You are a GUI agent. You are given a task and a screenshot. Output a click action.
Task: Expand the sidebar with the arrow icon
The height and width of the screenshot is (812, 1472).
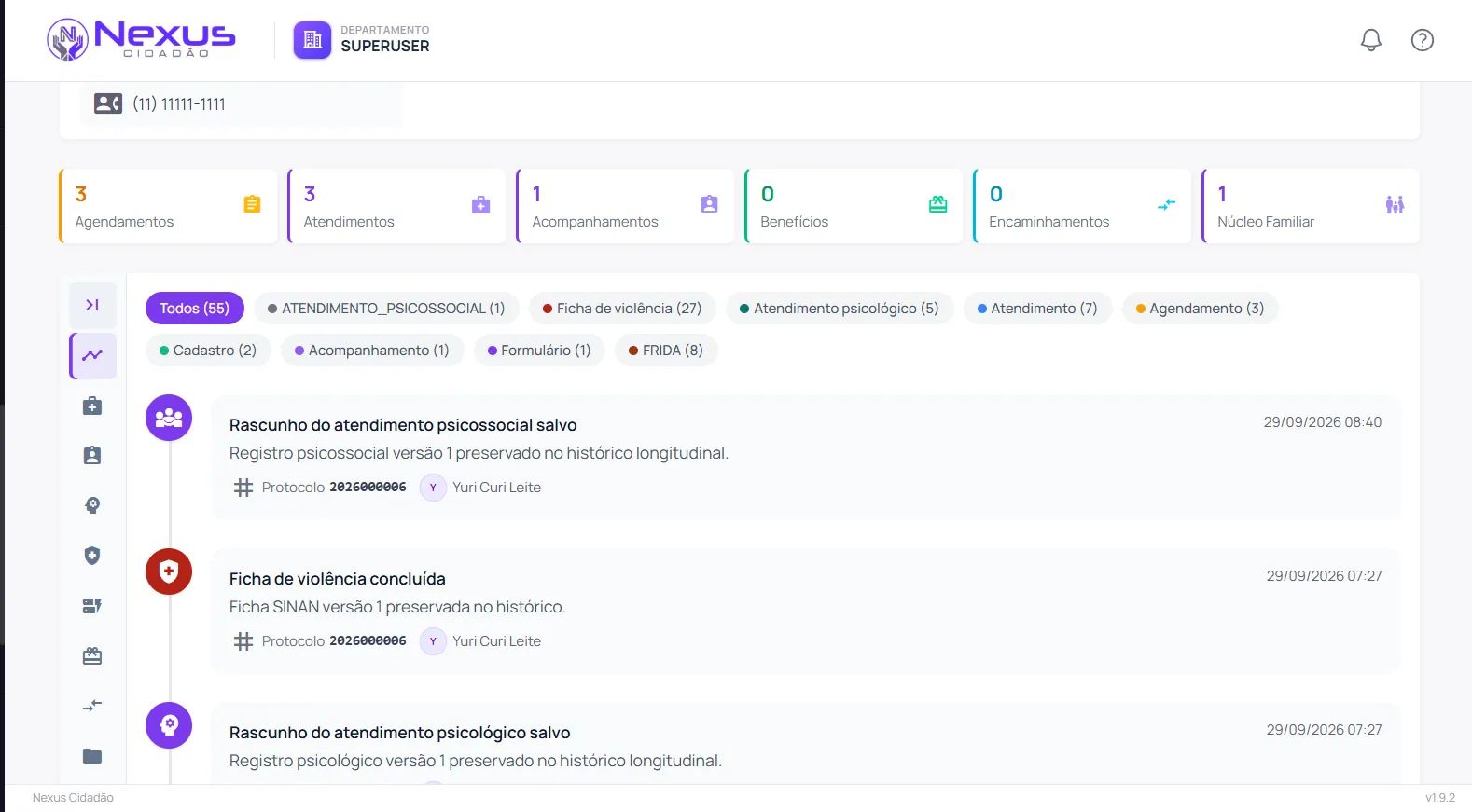coord(92,305)
